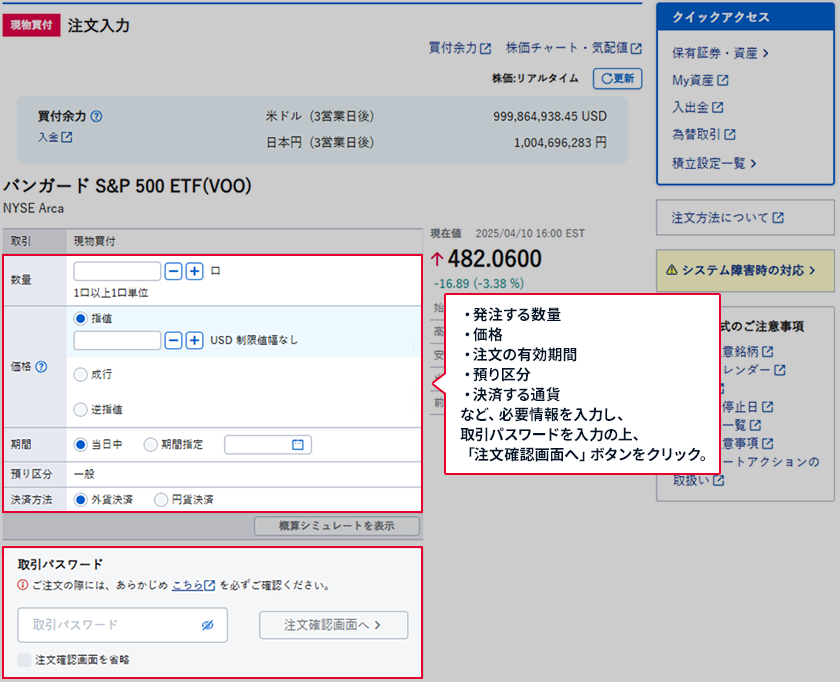Open 株価チャート・気配値 link
Image resolution: width=840 pixels, height=682 pixels.
pos(574,48)
